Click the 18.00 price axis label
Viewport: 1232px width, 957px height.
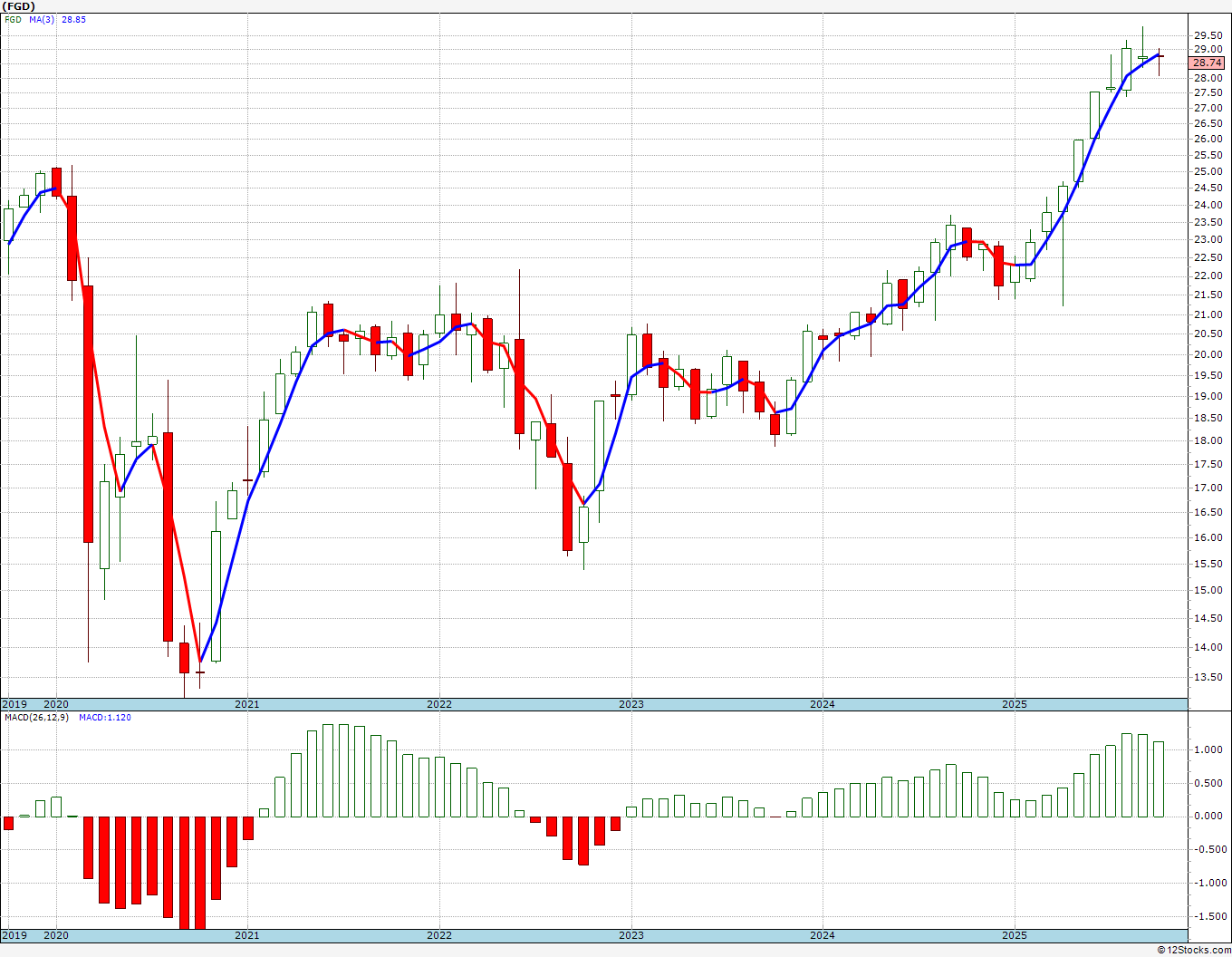[x=1208, y=440]
